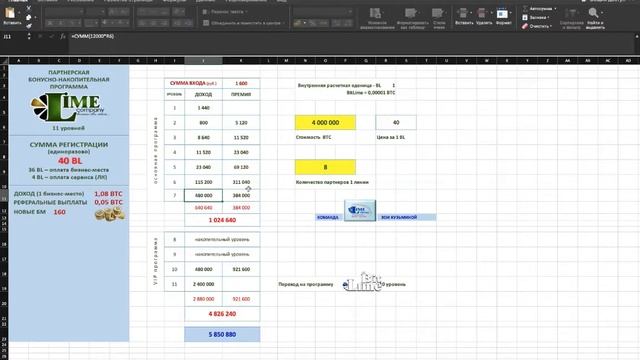
Task: Open Sort & Filter (Сортировка и фильтр)
Action: coord(571,18)
